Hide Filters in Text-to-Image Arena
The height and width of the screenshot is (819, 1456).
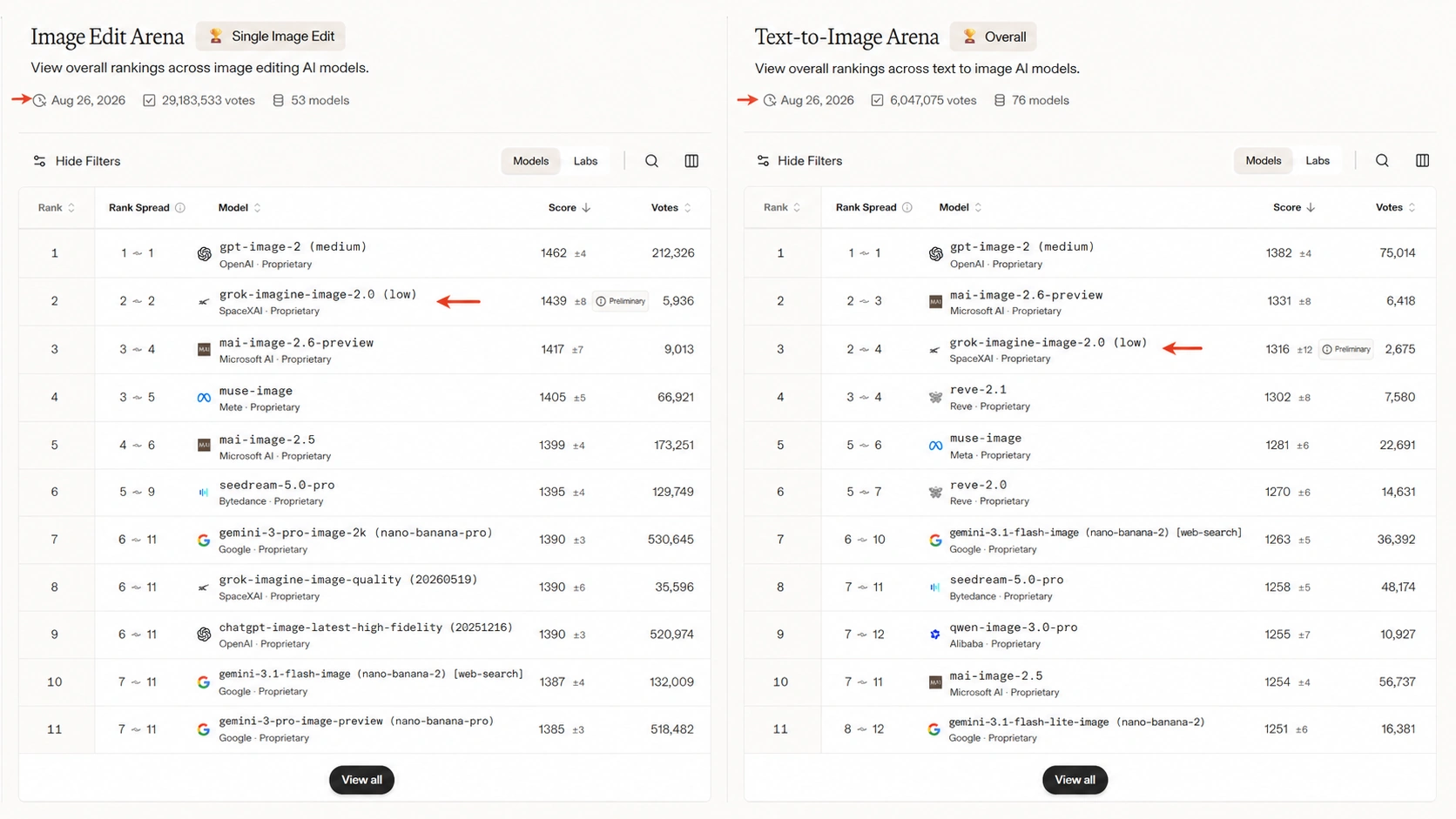pos(799,161)
